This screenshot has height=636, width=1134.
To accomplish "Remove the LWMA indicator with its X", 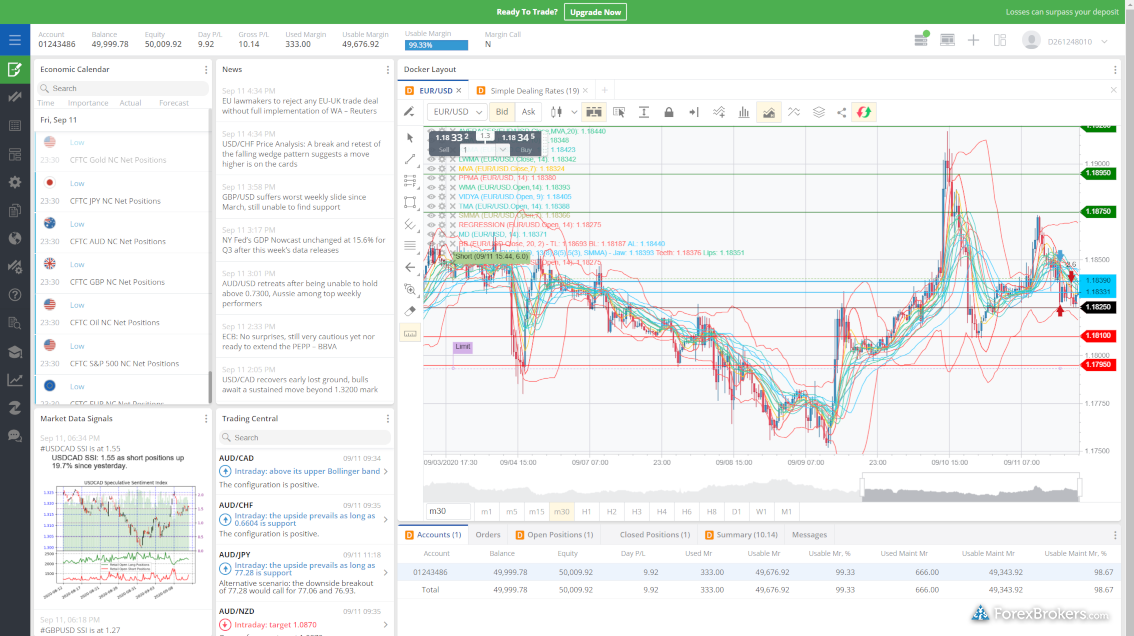I will click(453, 159).
